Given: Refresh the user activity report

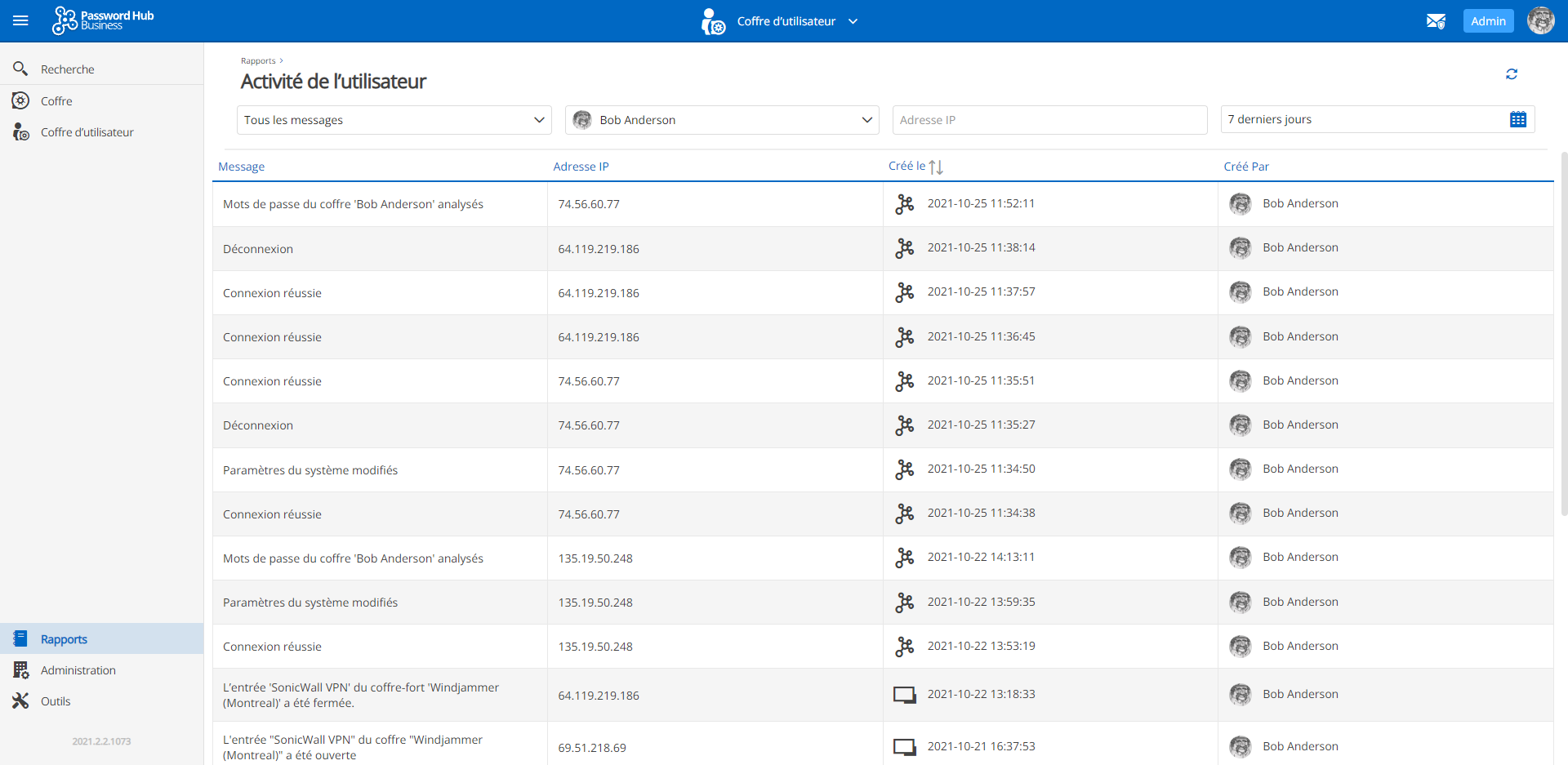Looking at the screenshot, I should point(1511,74).
